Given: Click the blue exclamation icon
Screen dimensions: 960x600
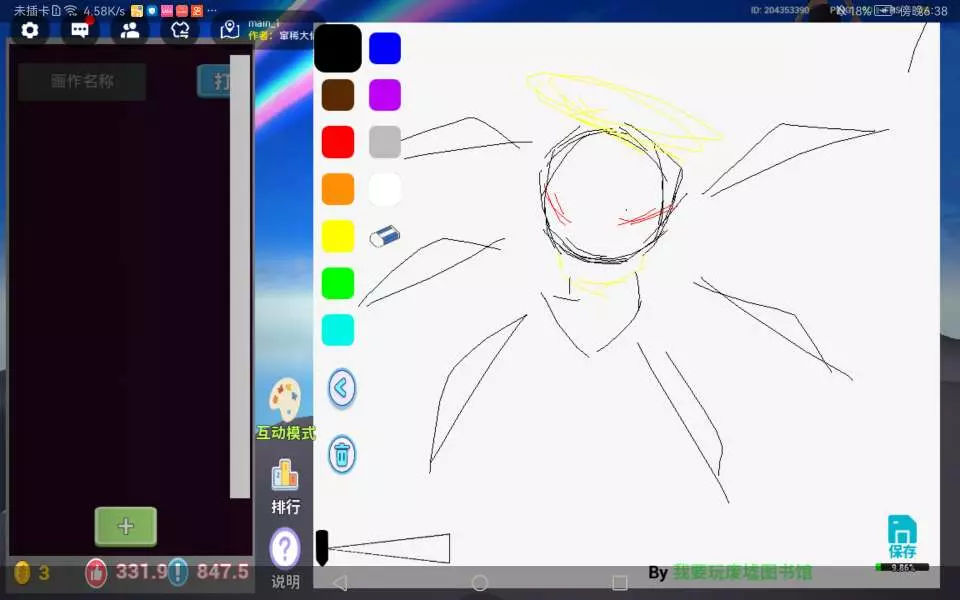Looking at the screenshot, I should (x=178, y=572).
